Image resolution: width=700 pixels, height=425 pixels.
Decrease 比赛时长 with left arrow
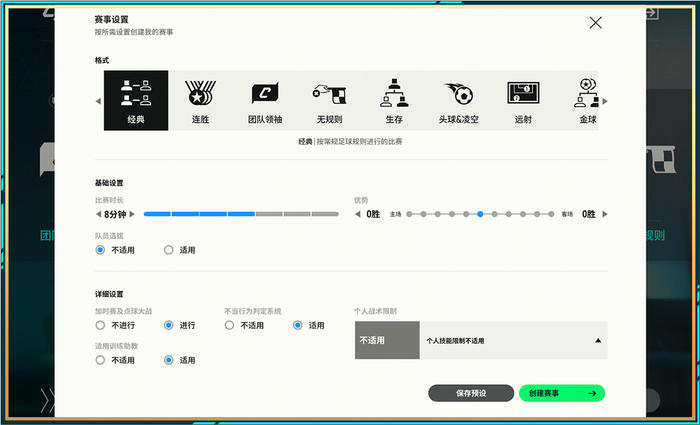pyautogui.click(x=99, y=214)
